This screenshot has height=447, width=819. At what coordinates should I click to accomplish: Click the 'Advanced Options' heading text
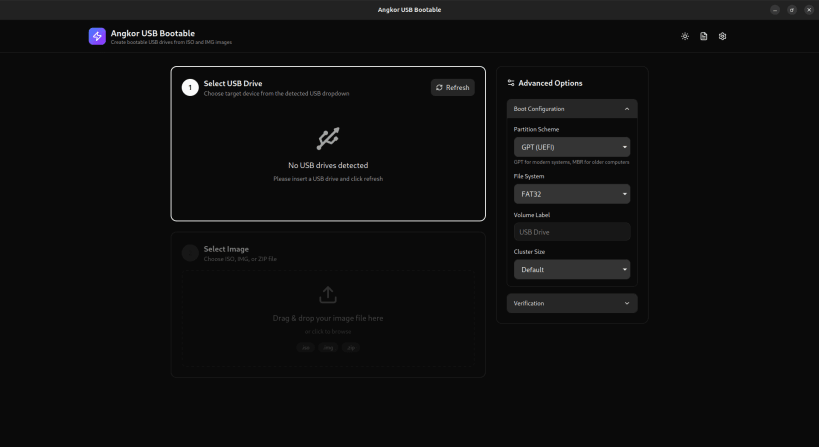[550, 83]
